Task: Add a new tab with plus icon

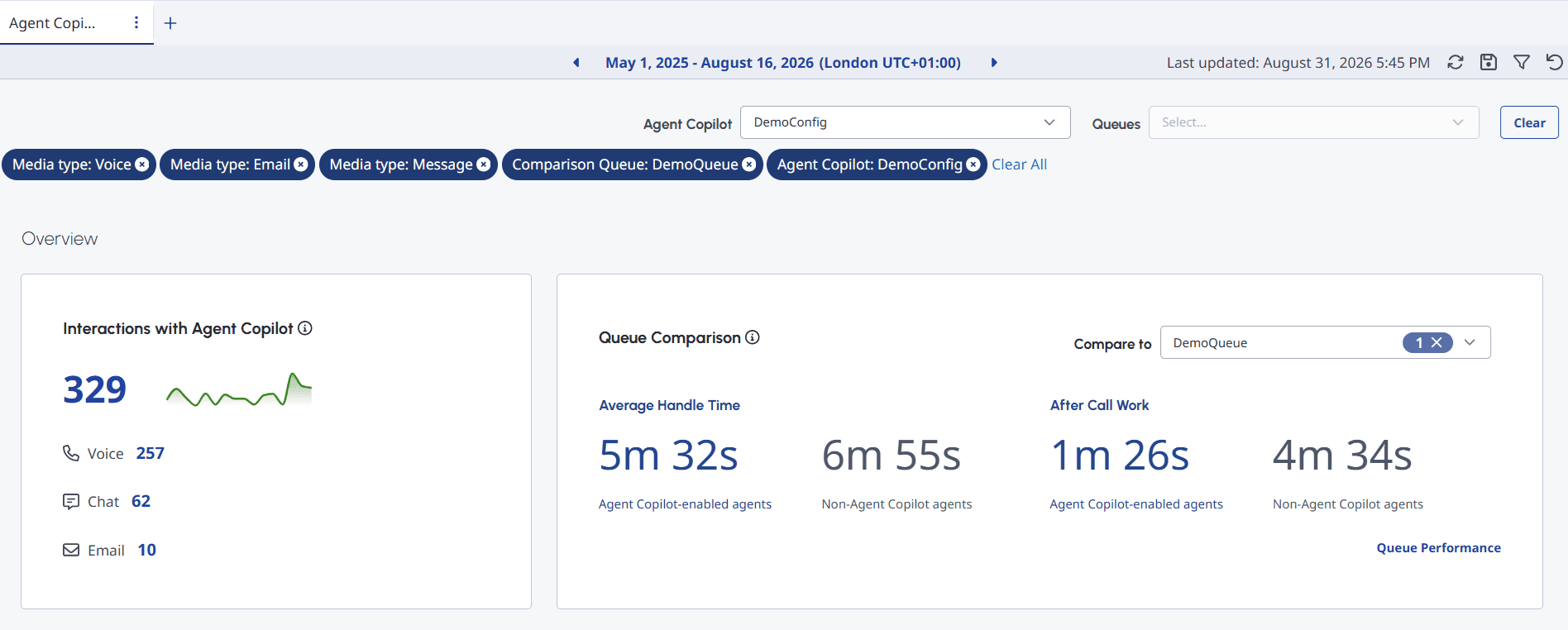Action: pyautogui.click(x=170, y=23)
